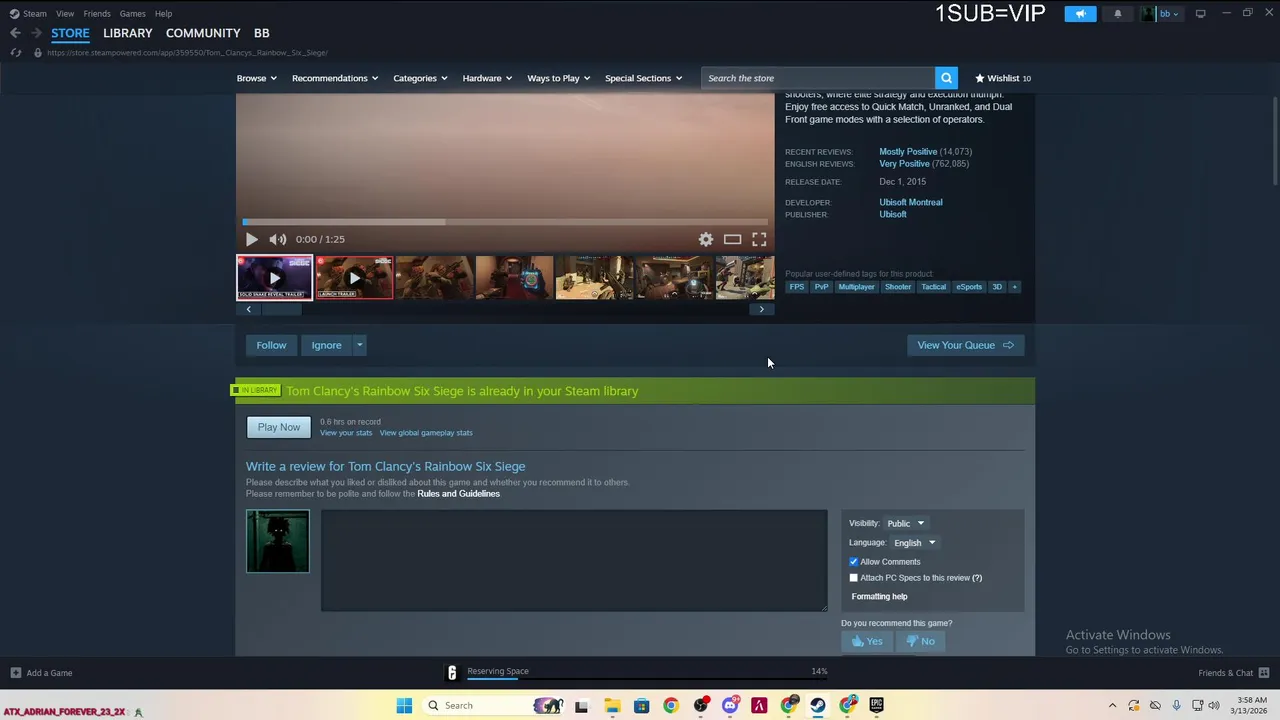Expand the Ways to Play menu
Viewport: 1280px width, 720px height.
pos(559,78)
